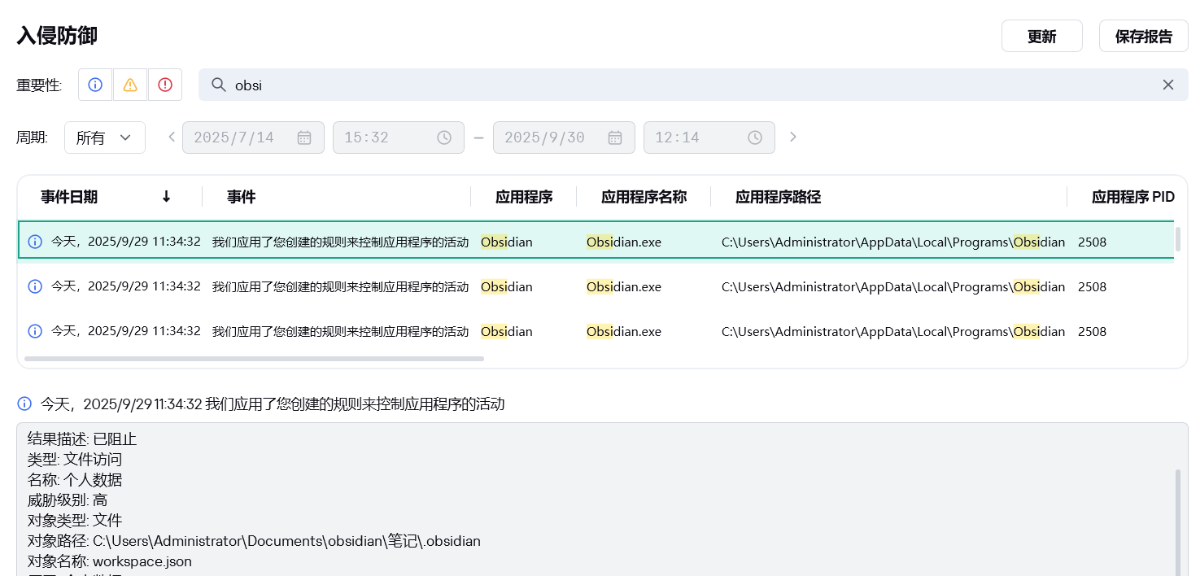The width and height of the screenshot is (1200, 576).
Task: Toggle the yellow warning severity filter
Action: click(130, 85)
